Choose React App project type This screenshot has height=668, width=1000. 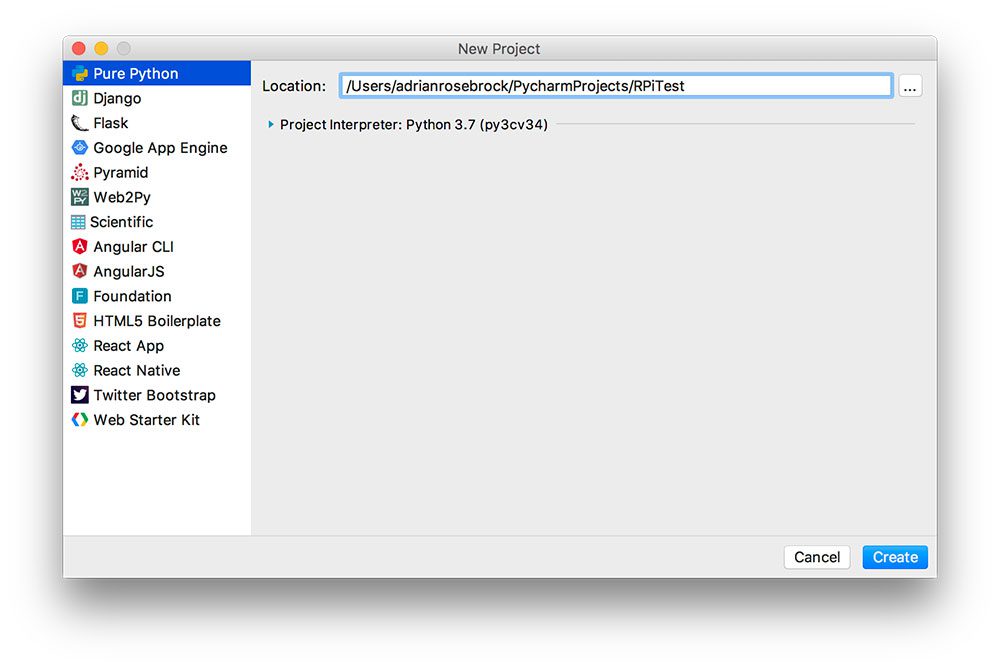click(157, 346)
